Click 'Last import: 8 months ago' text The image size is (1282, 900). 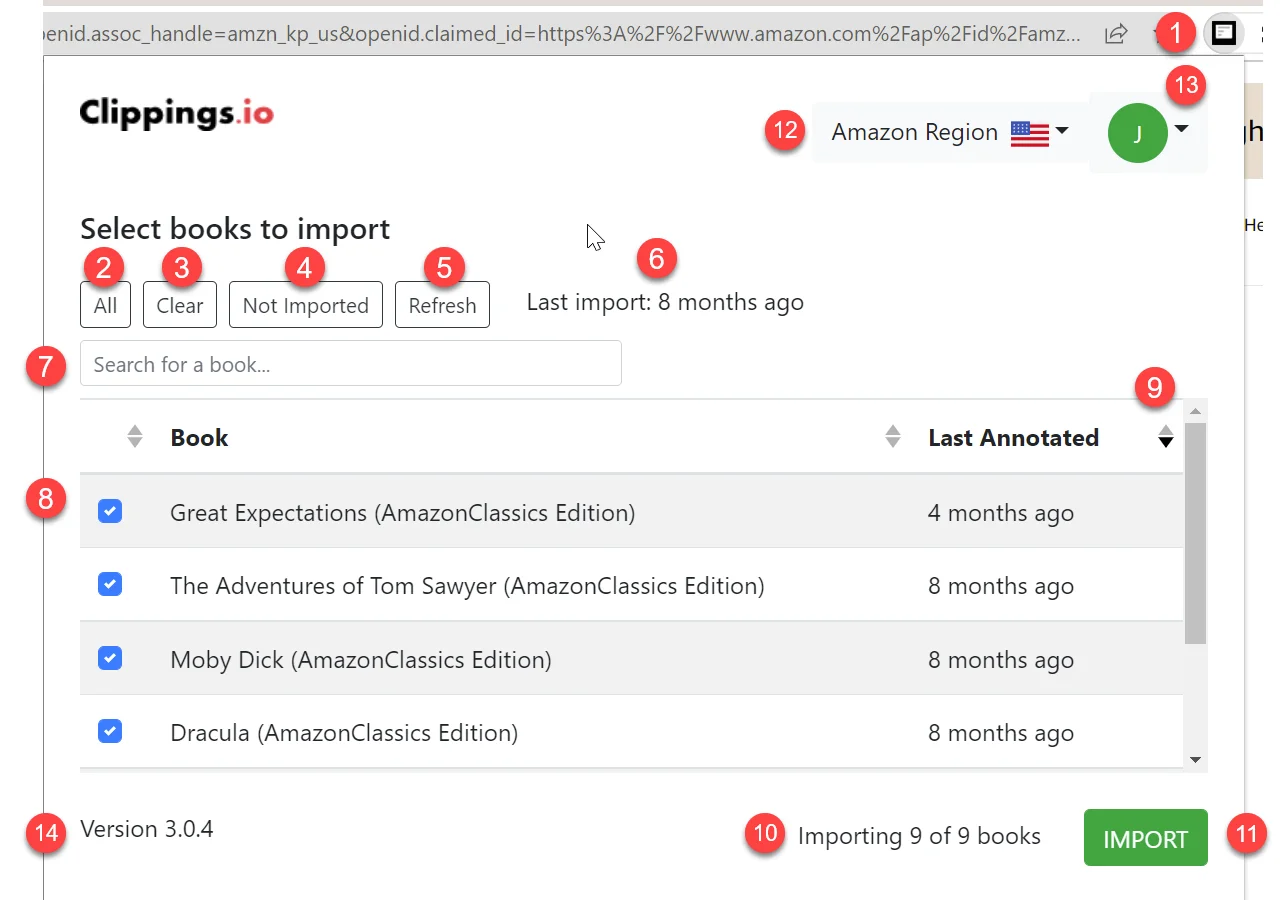[x=665, y=302]
